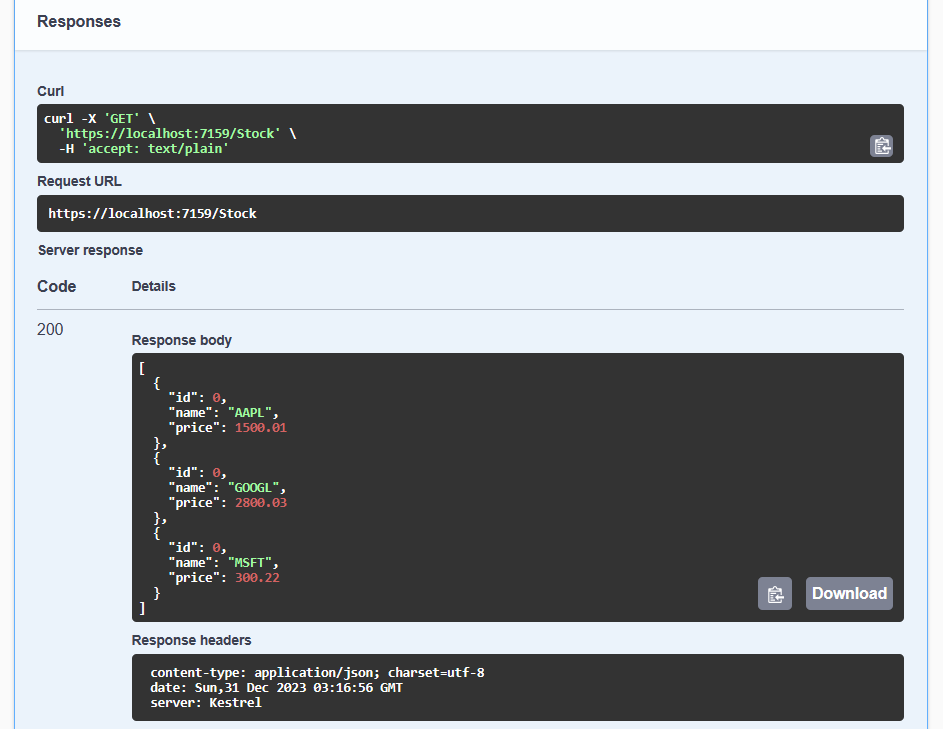Screen dimensions: 943x729
Task: Select the Request URL text
Action: pyautogui.click(x=154, y=212)
